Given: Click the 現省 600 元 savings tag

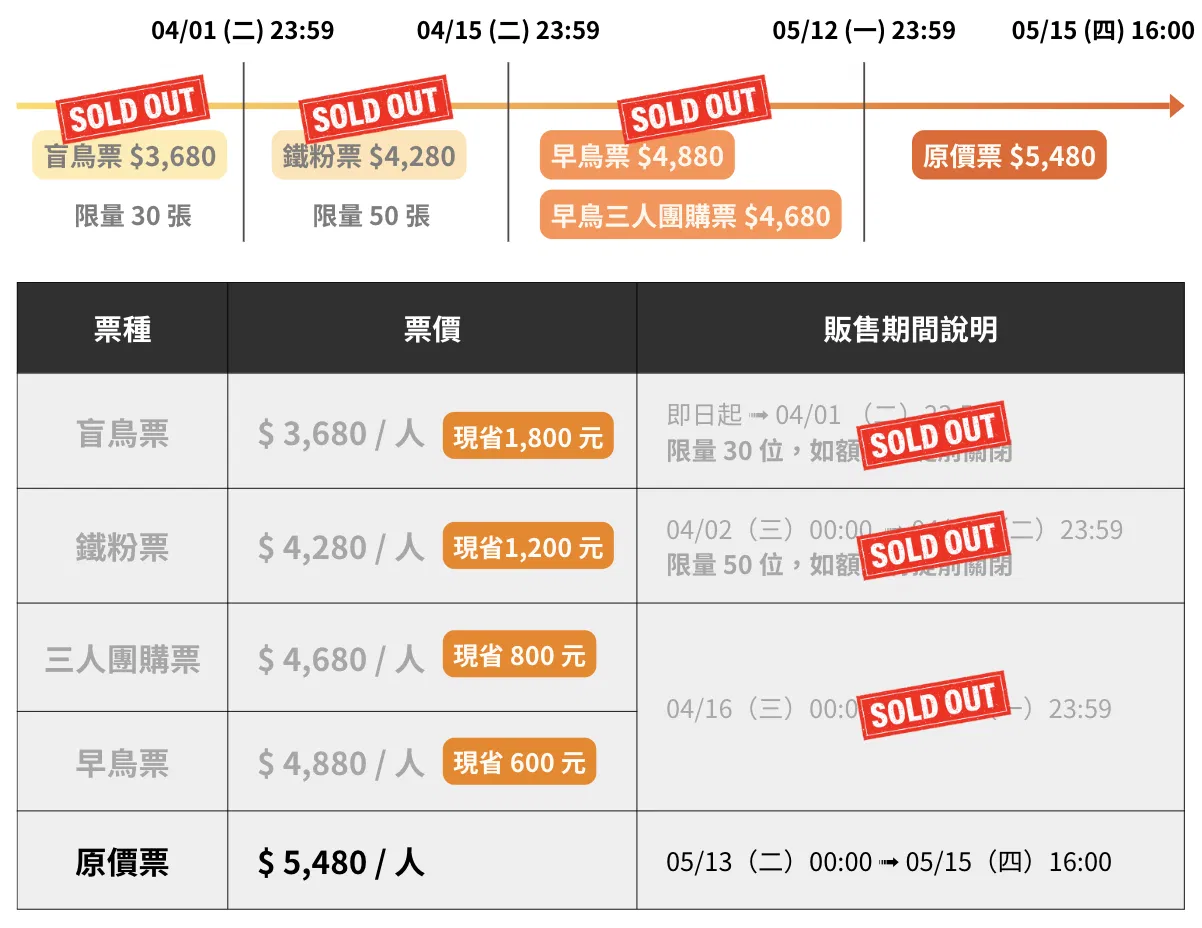Looking at the screenshot, I should tap(519, 762).
